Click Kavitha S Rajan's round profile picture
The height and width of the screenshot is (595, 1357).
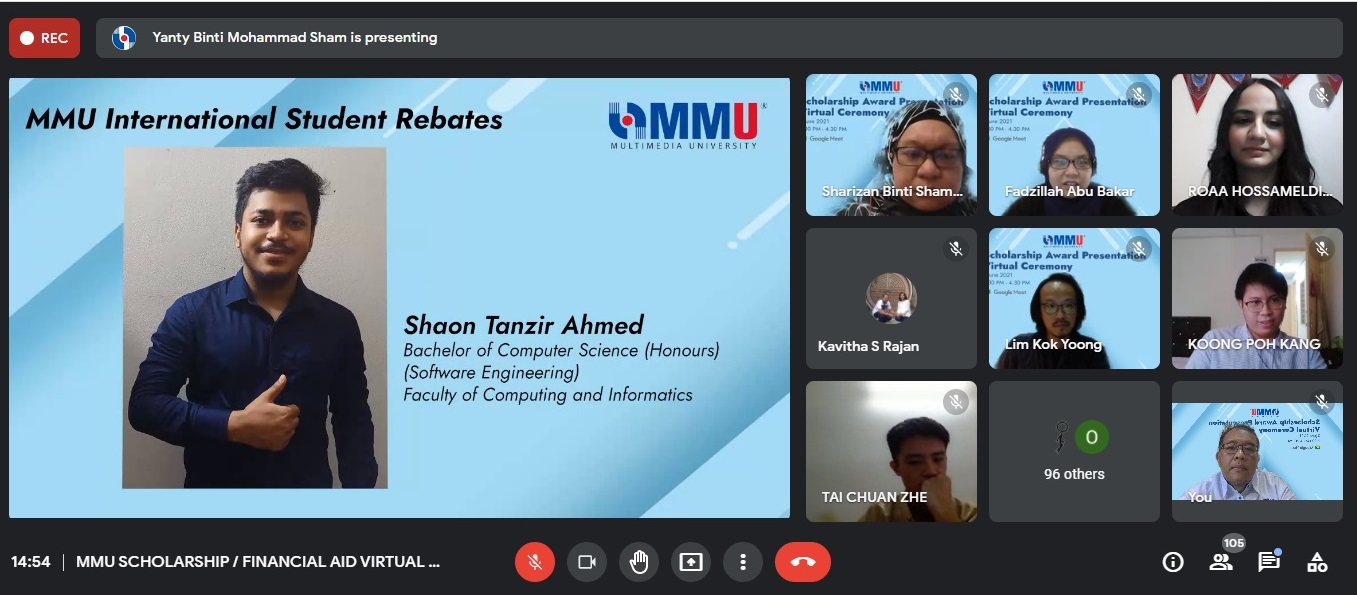(891, 298)
